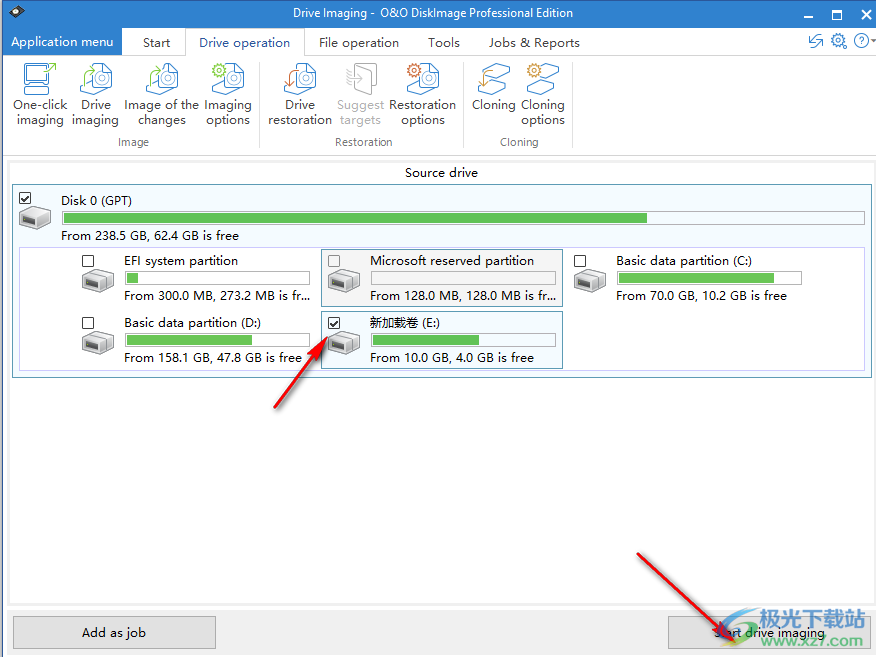The height and width of the screenshot is (657, 876).
Task: Click the Microsoft reserved partition usage bar
Action: (x=463, y=278)
